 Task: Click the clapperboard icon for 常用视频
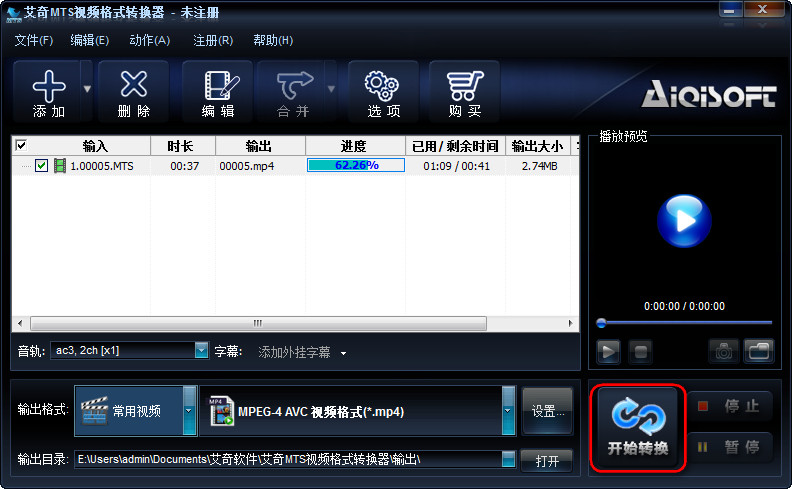[x=94, y=410]
